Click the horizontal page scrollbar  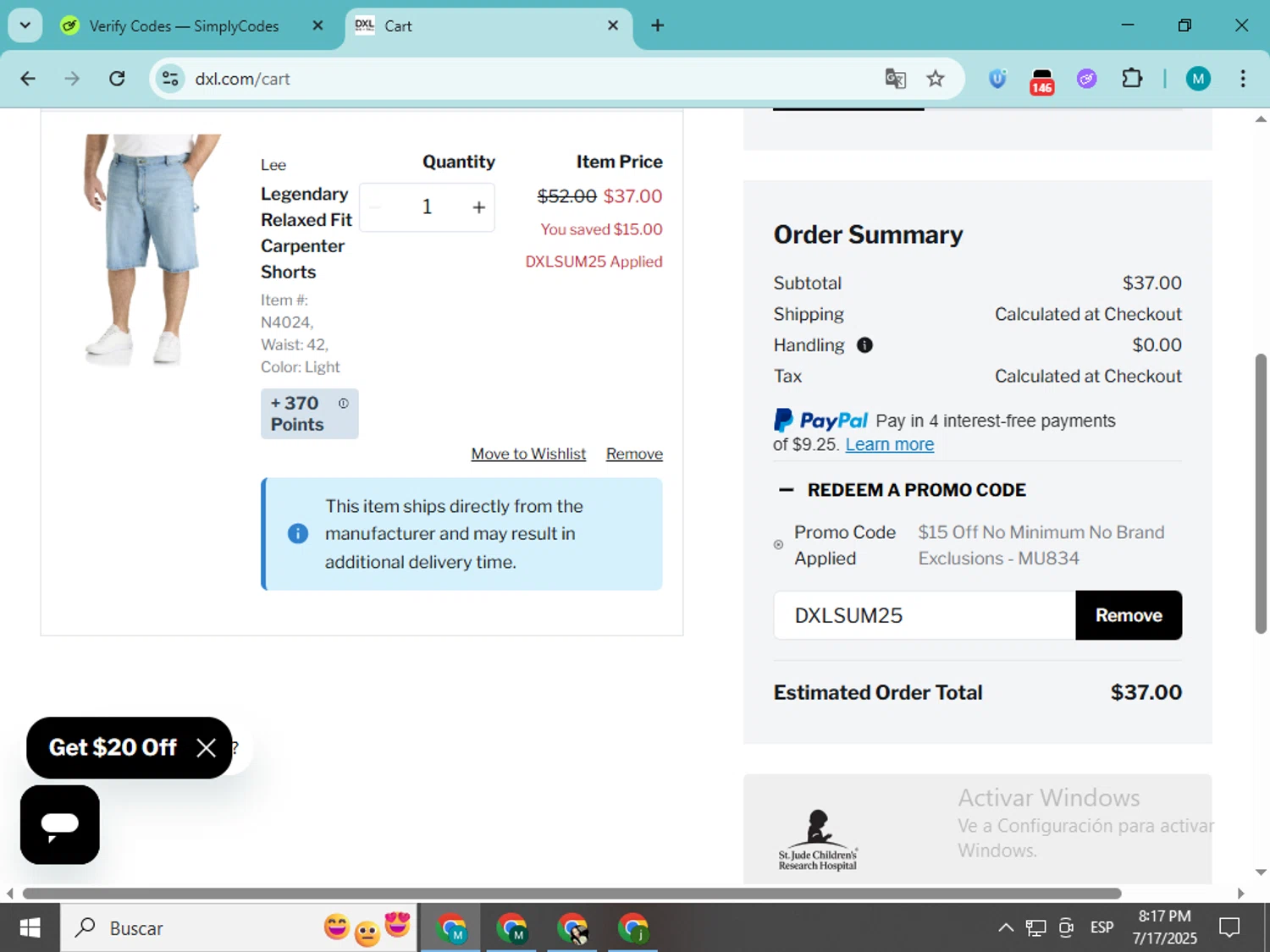tap(572, 894)
